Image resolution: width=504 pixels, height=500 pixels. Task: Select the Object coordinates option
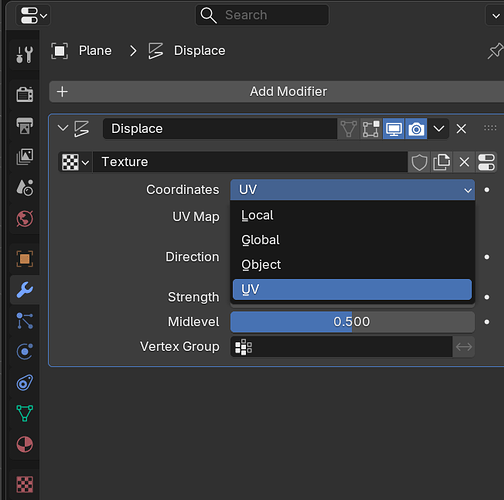pos(353,265)
